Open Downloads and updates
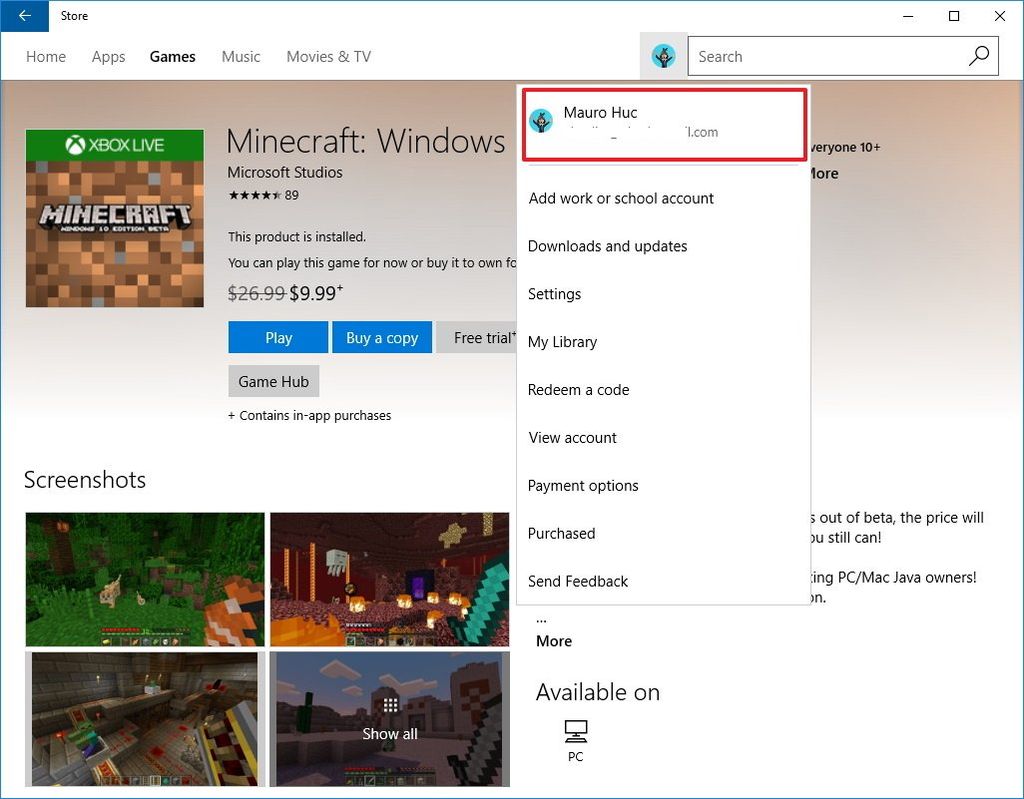 coord(607,246)
